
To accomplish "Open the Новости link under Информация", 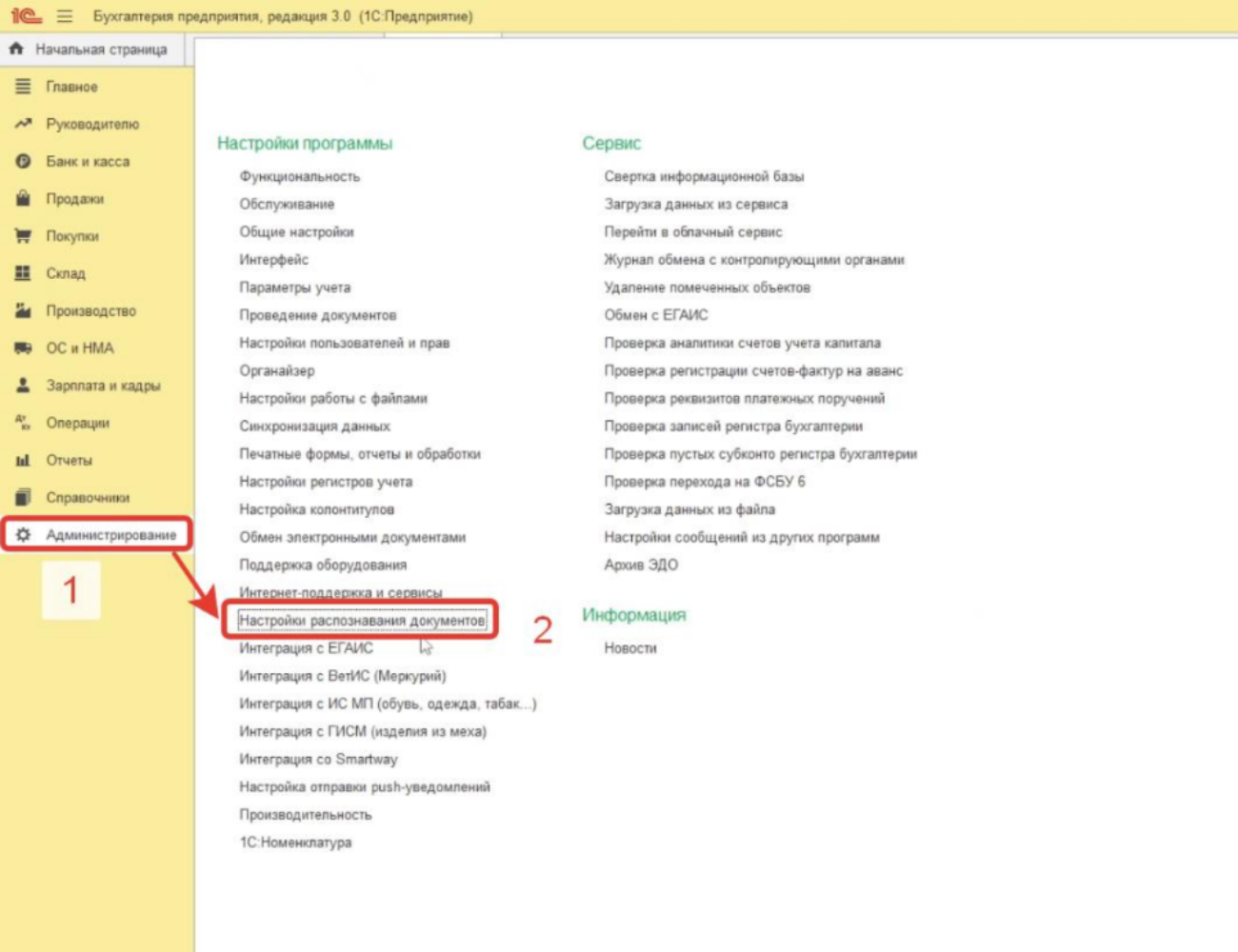I will pyautogui.click(x=630, y=647).
